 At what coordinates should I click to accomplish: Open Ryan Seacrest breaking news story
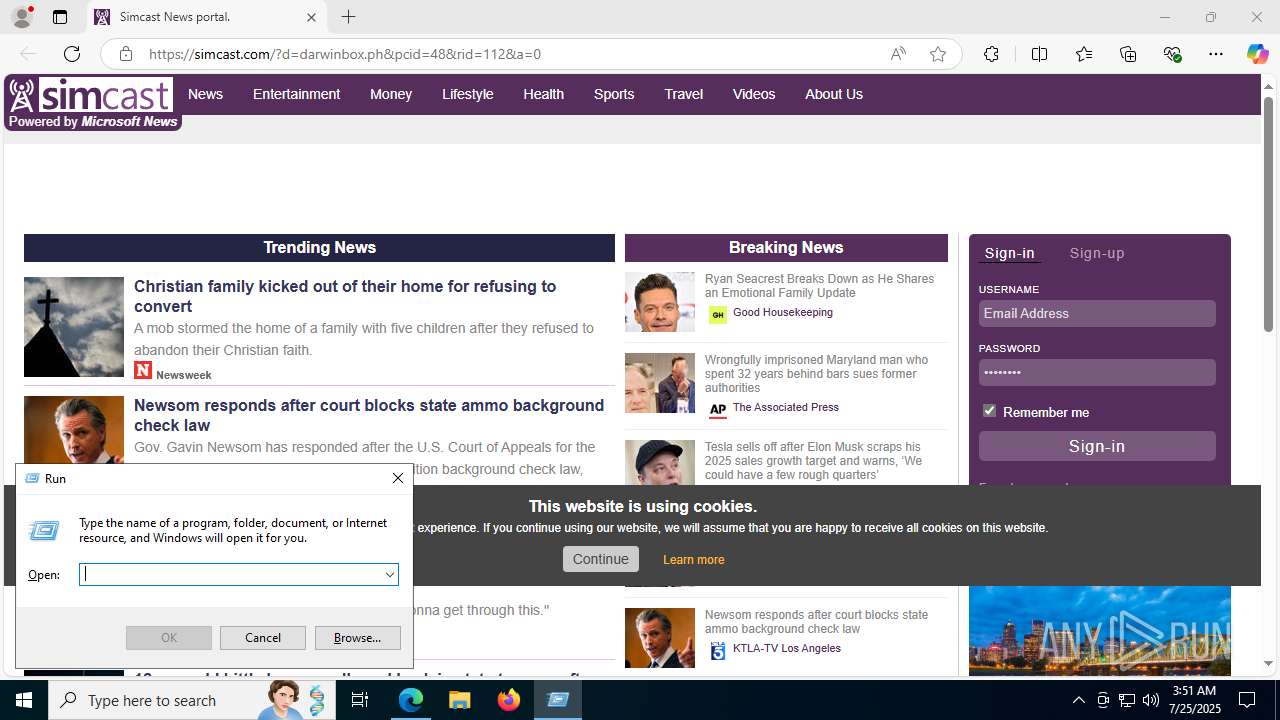tap(819, 286)
